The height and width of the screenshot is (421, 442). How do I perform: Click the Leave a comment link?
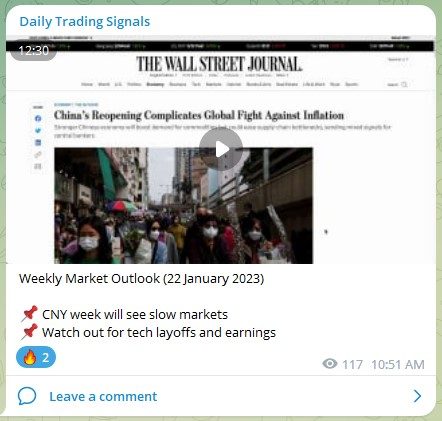coord(103,396)
